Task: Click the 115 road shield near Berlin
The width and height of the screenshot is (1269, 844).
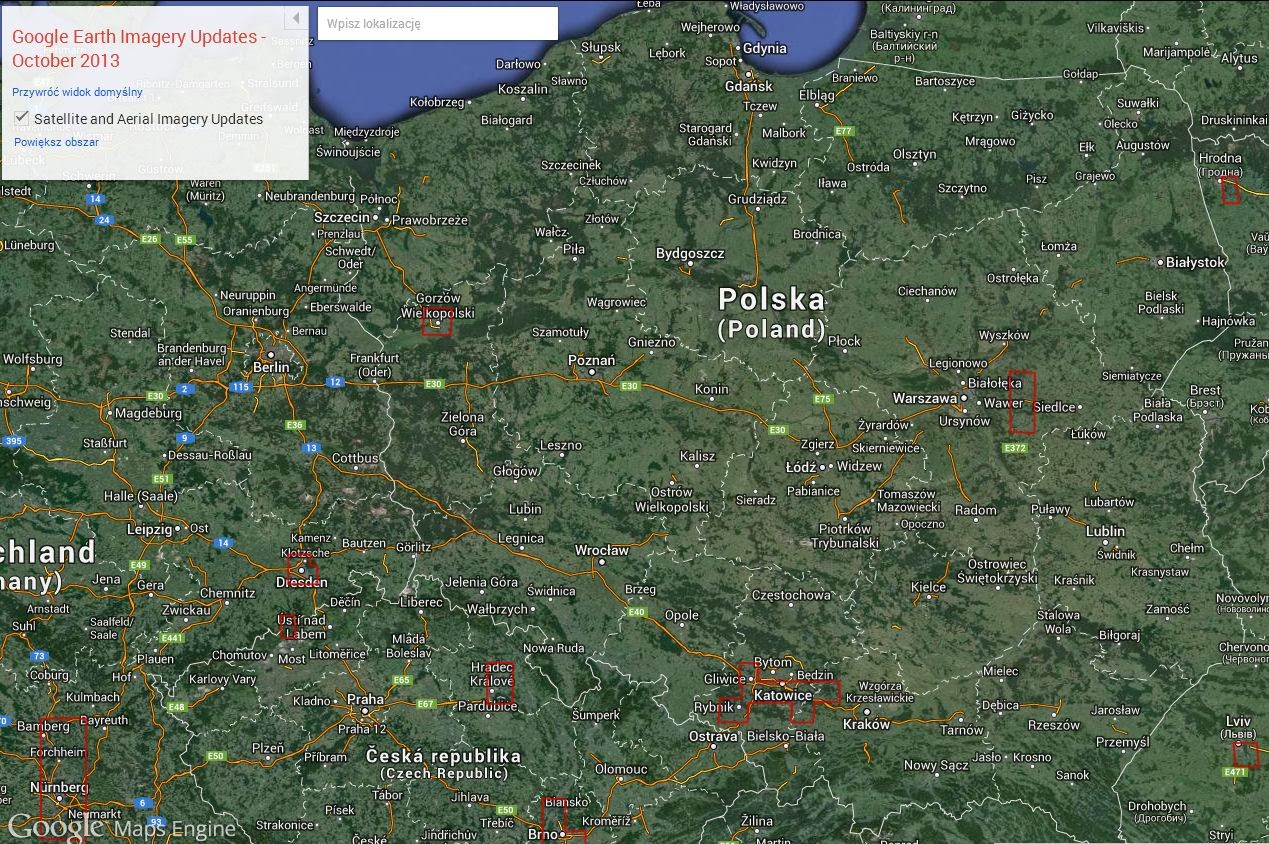Action: pyautogui.click(x=240, y=387)
